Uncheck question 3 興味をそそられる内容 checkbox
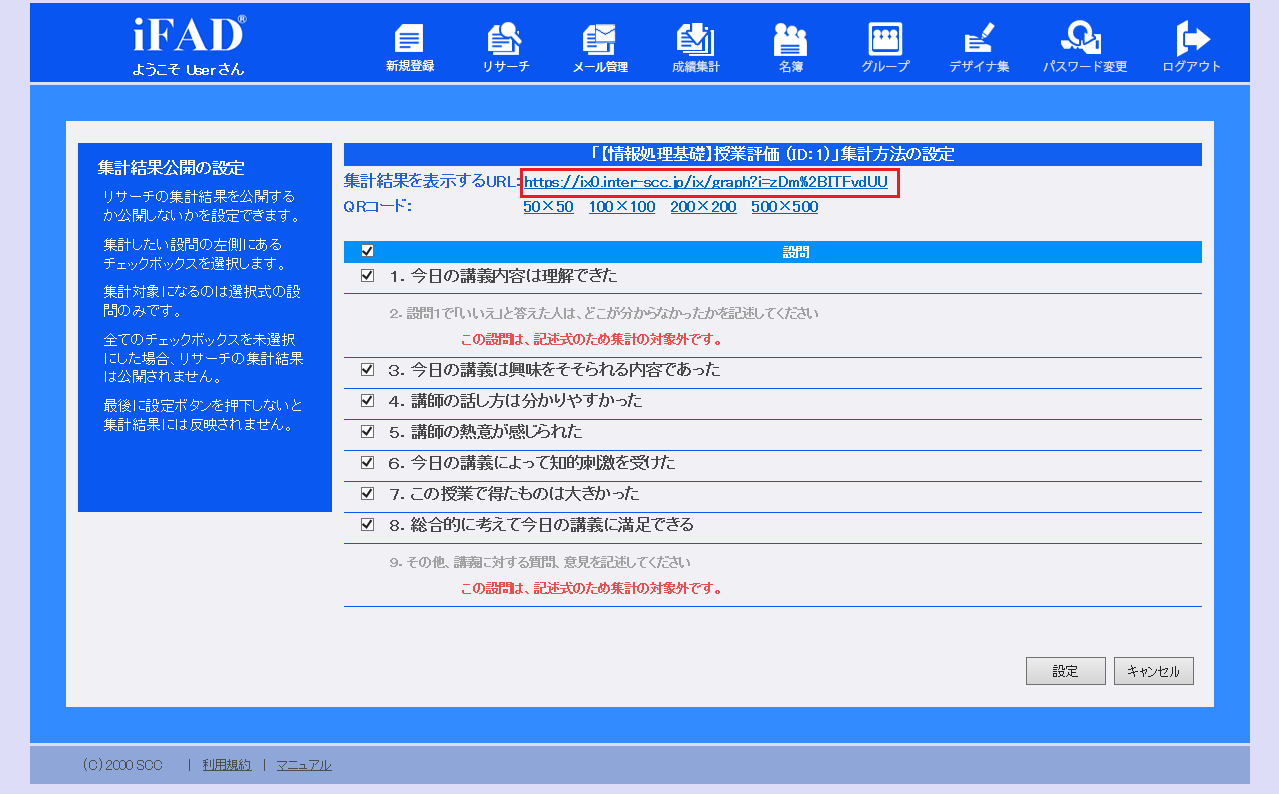This screenshot has height=794, width=1279. point(367,369)
